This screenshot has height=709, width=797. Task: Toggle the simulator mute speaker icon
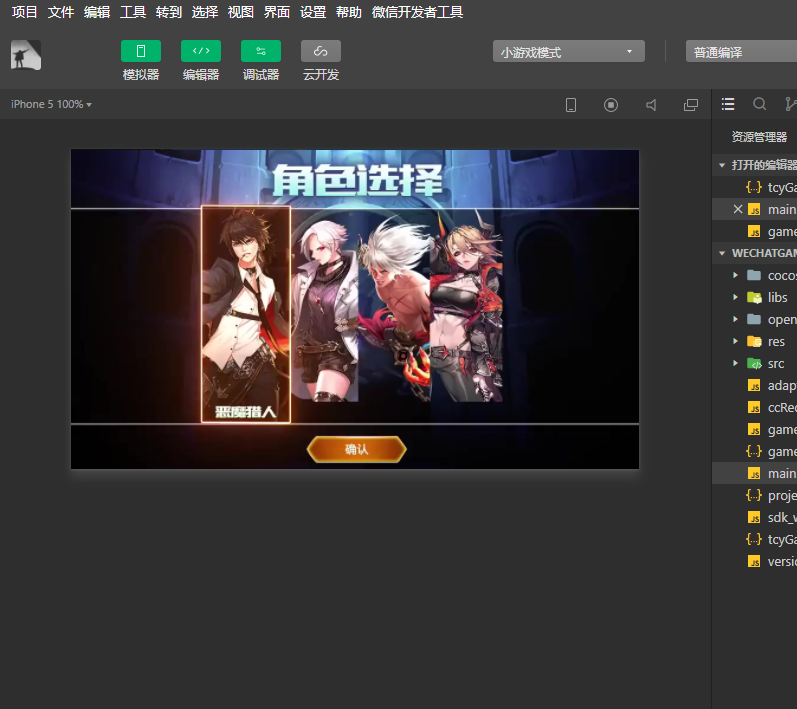point(651,105)
